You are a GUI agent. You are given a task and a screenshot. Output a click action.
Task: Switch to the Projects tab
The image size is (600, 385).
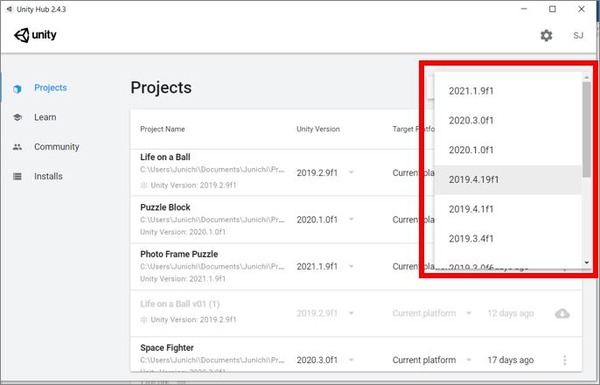coord(51,88)
